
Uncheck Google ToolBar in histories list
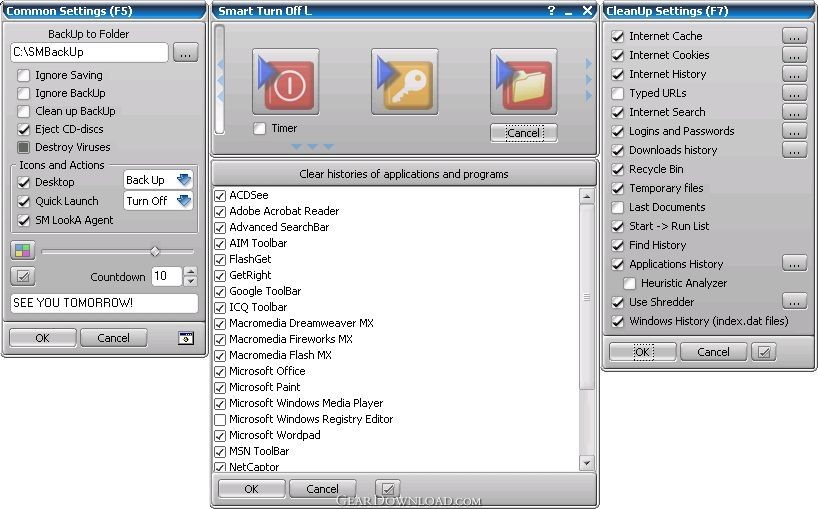pos(220,292)
